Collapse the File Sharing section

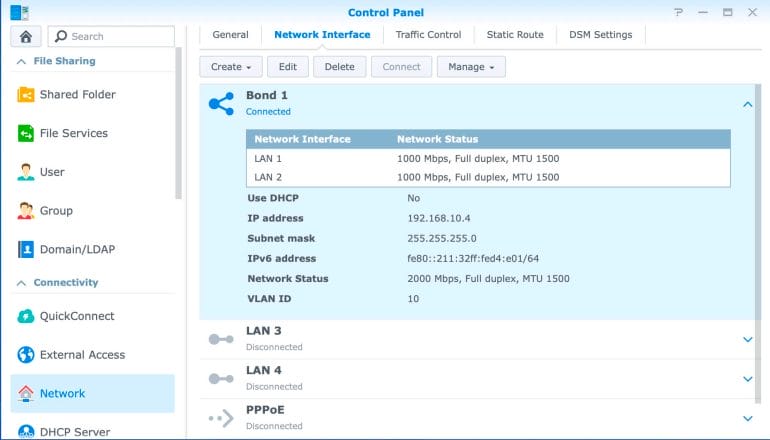[21, 61]
